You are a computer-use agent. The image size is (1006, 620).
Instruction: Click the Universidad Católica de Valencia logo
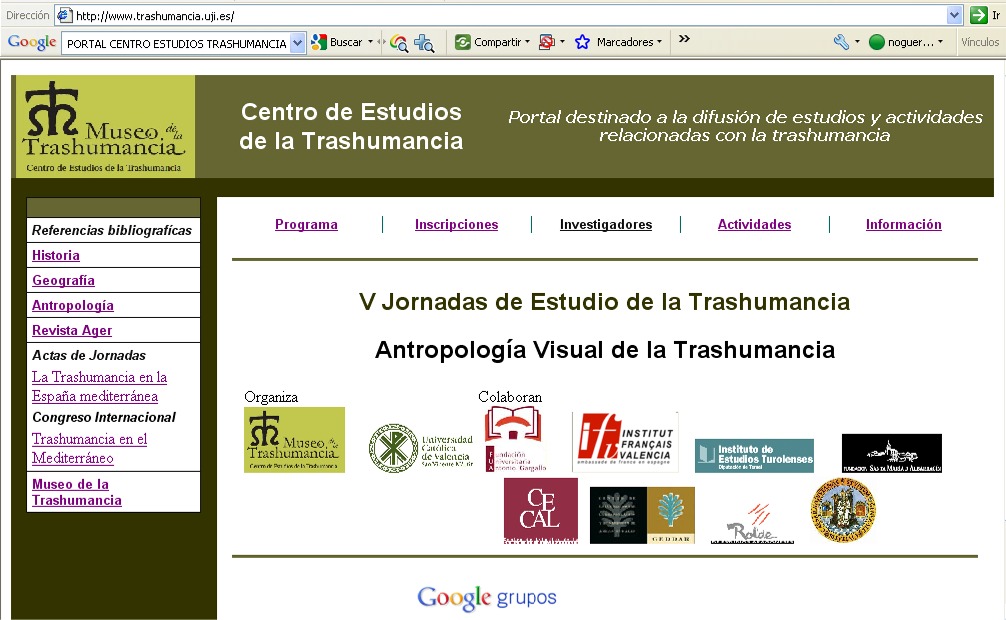(421, 447)
